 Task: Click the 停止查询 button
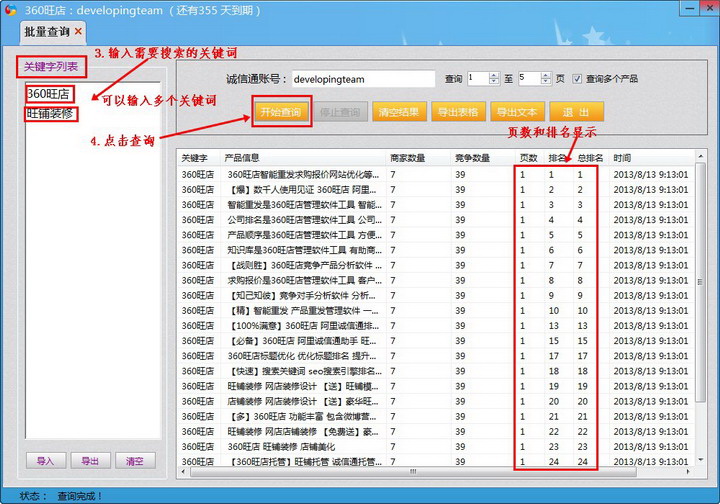pyautogui.click(x=340, y=112)
